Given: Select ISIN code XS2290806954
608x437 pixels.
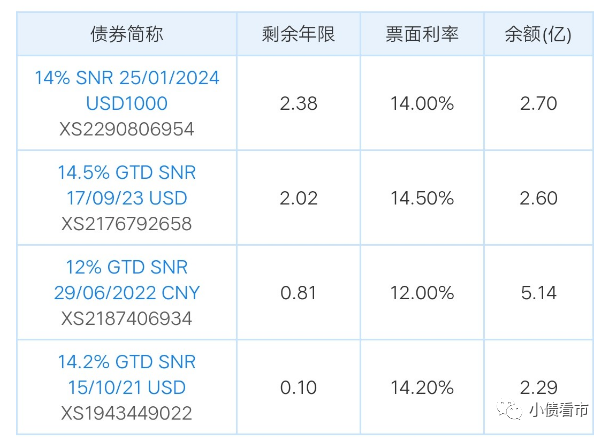Looking at the screenshot, I should click(127, 129).
